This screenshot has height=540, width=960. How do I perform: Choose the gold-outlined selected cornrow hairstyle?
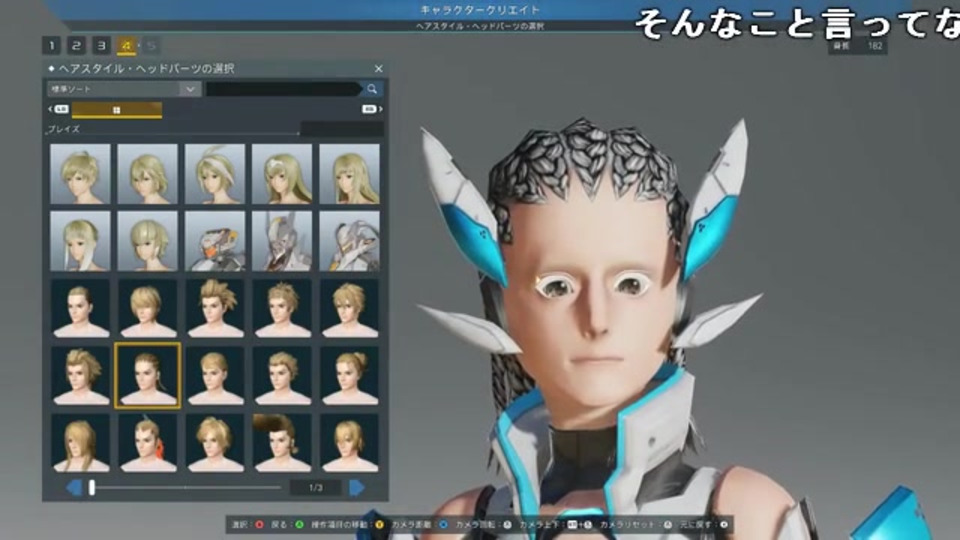[x=148, y=375]
